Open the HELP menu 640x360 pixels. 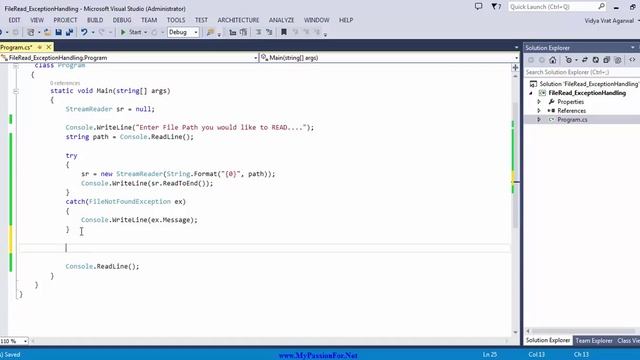click(346, 20)
